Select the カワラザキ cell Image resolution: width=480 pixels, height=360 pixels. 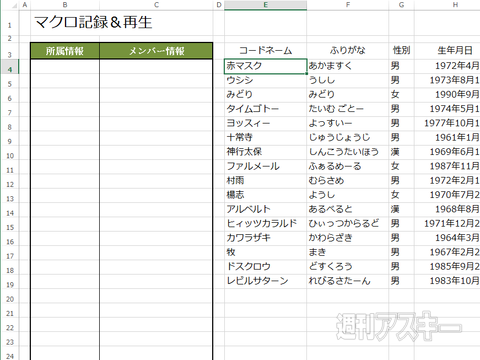[265, 238]
